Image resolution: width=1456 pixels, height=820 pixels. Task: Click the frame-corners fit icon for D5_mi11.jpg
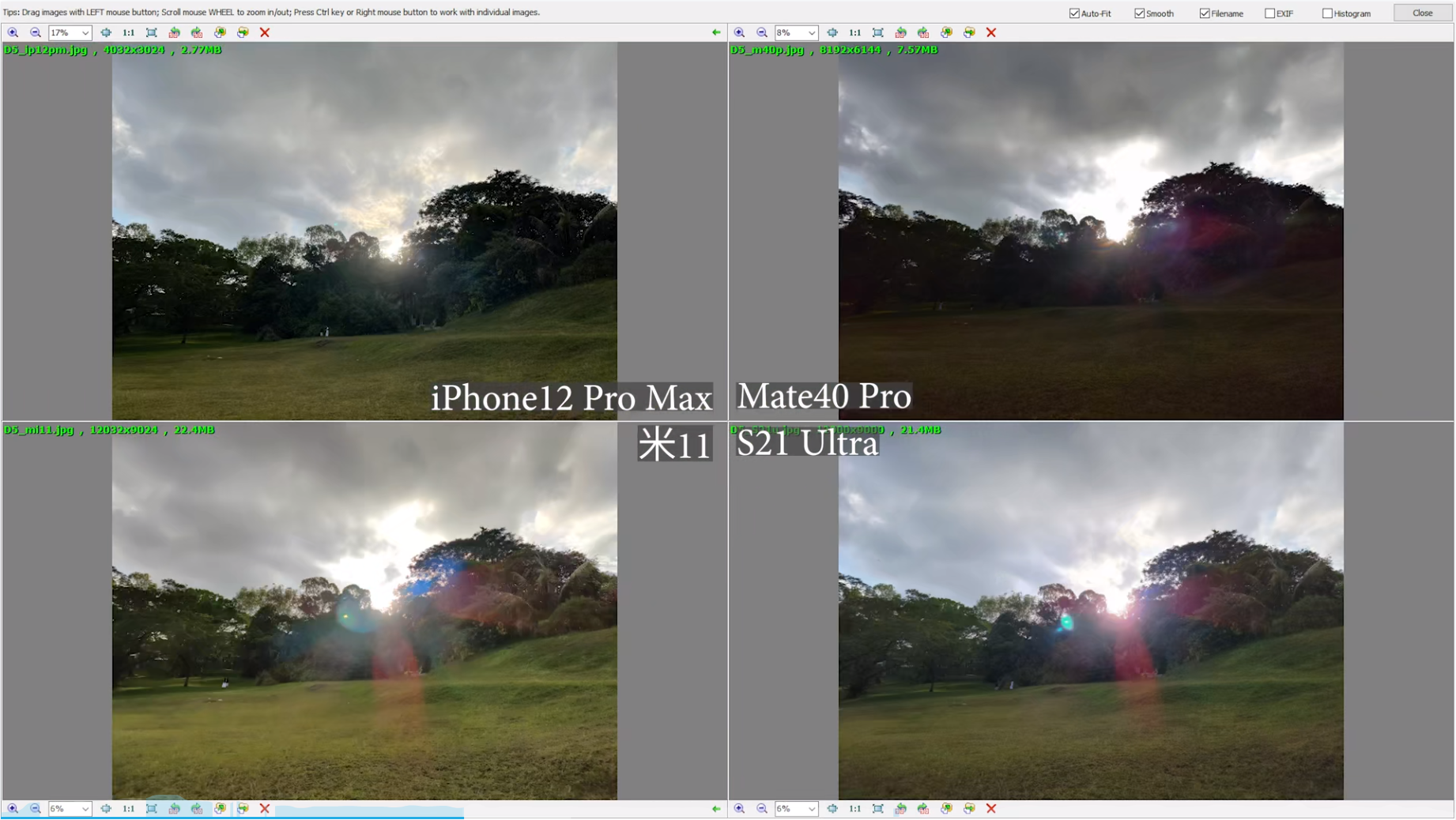click(151, 808)
